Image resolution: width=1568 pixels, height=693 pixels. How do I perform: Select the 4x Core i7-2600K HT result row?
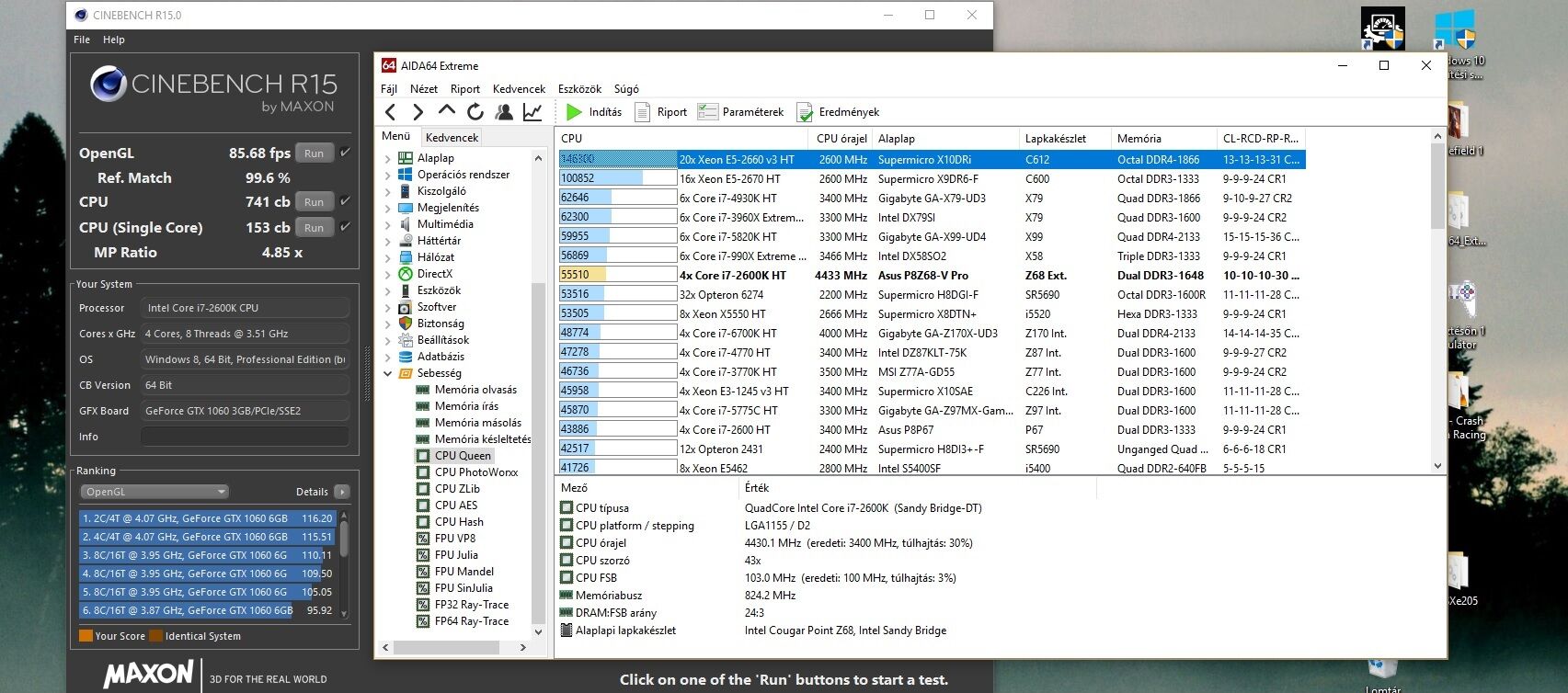pos(931,275)
